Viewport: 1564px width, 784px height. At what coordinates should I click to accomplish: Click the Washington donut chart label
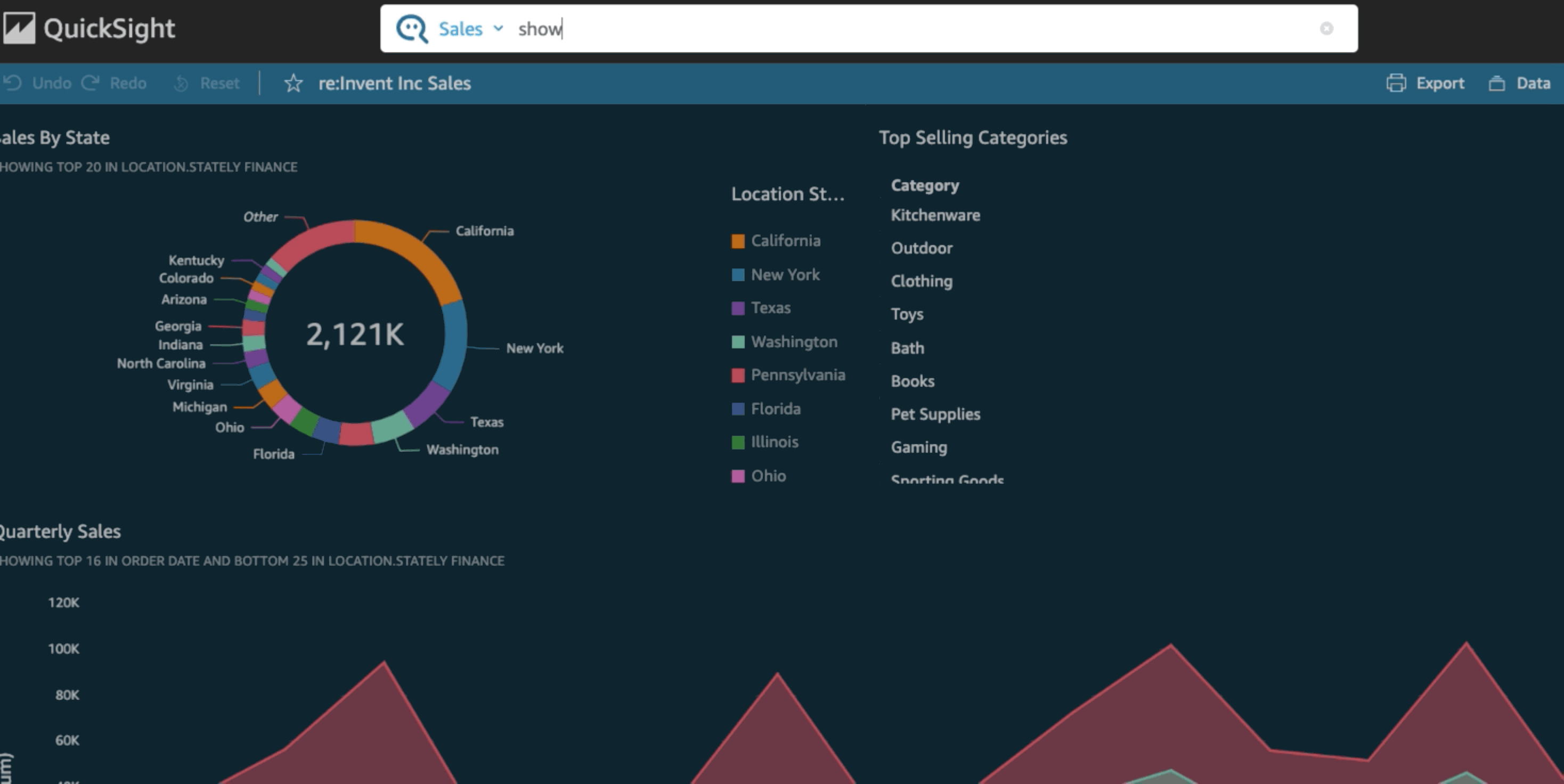462,450
